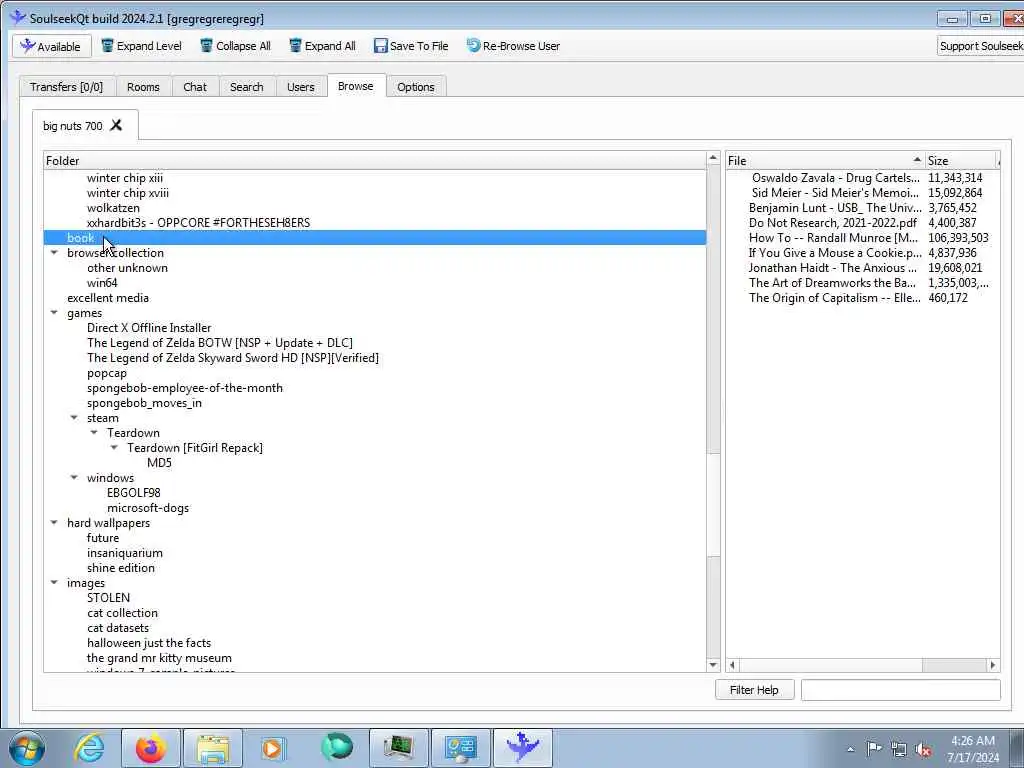Collapse the Teardown folder arrow

point(95,433)
